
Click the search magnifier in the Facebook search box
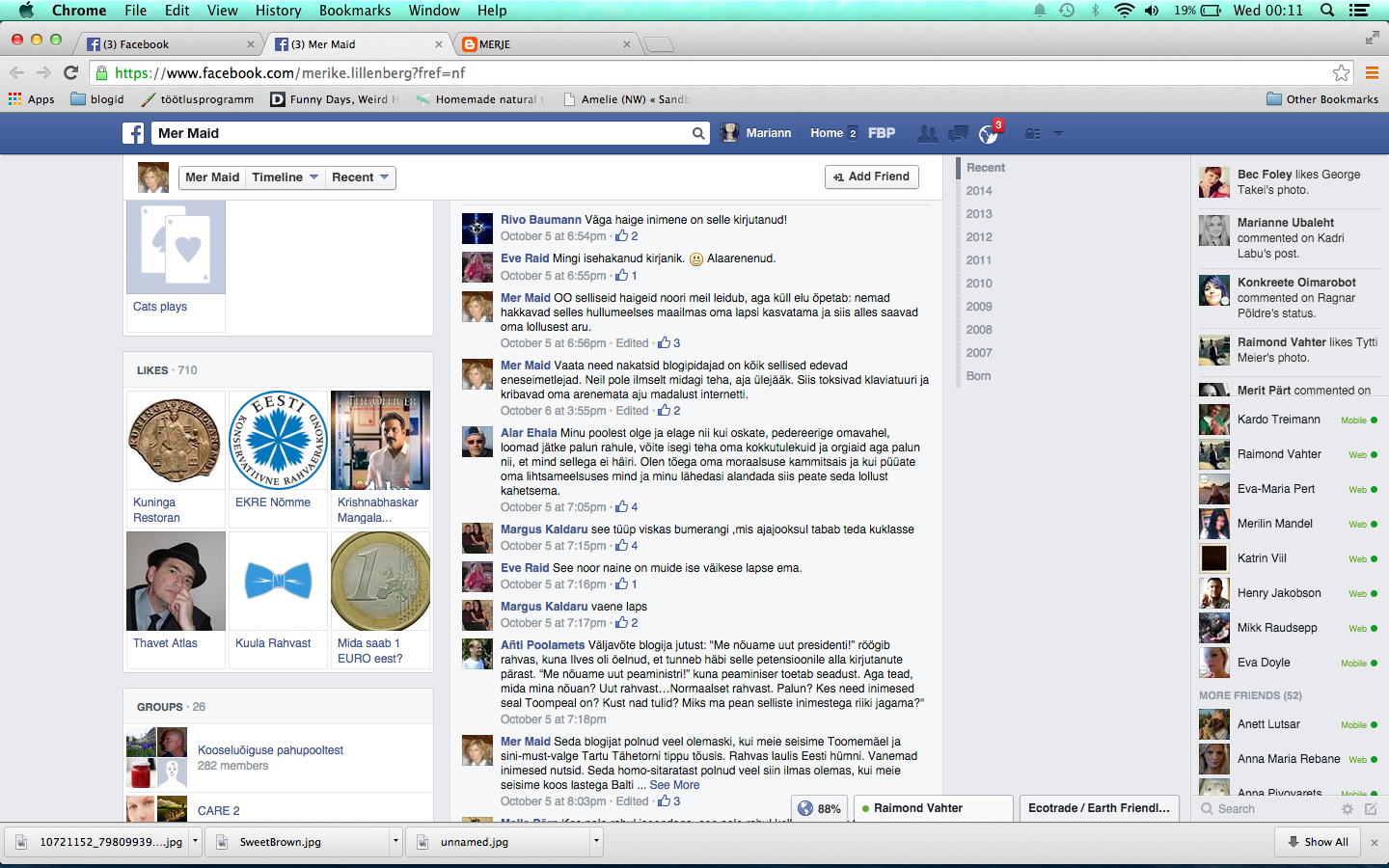698,133
